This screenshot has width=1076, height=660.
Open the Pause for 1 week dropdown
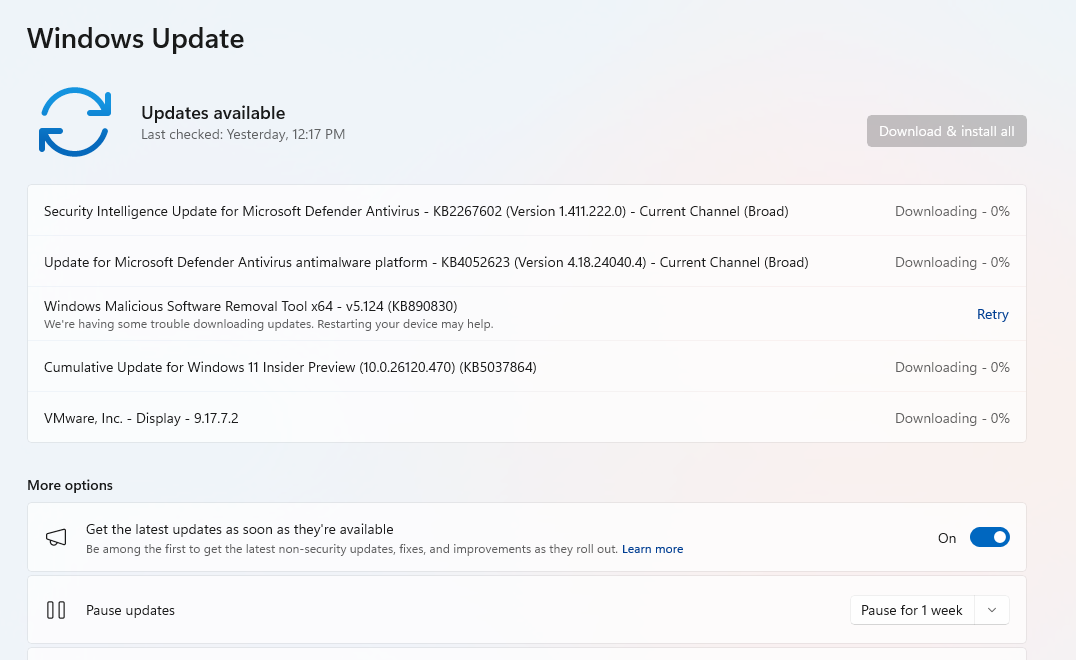pyautogui.click(x=911, y=610)
